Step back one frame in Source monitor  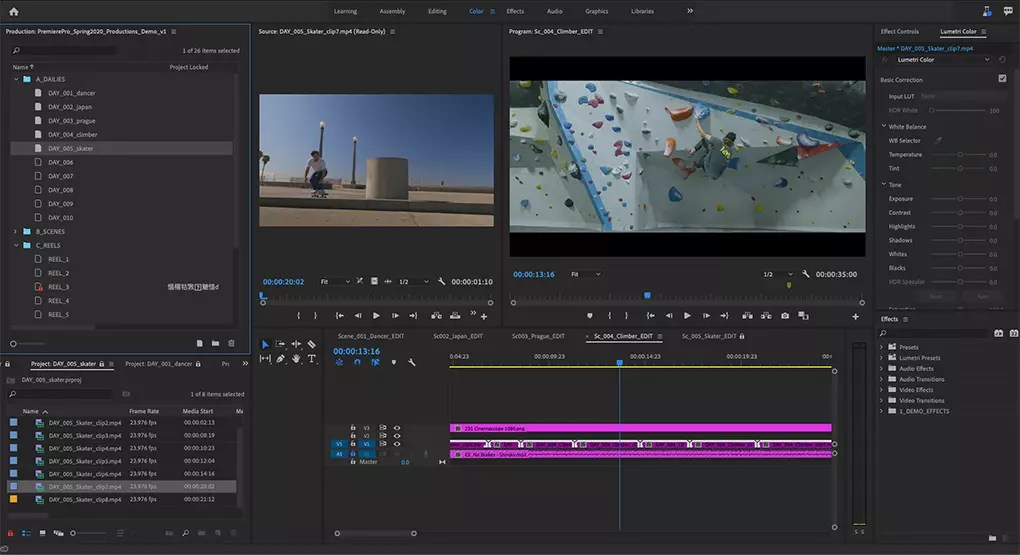click(x=358, y=316)
